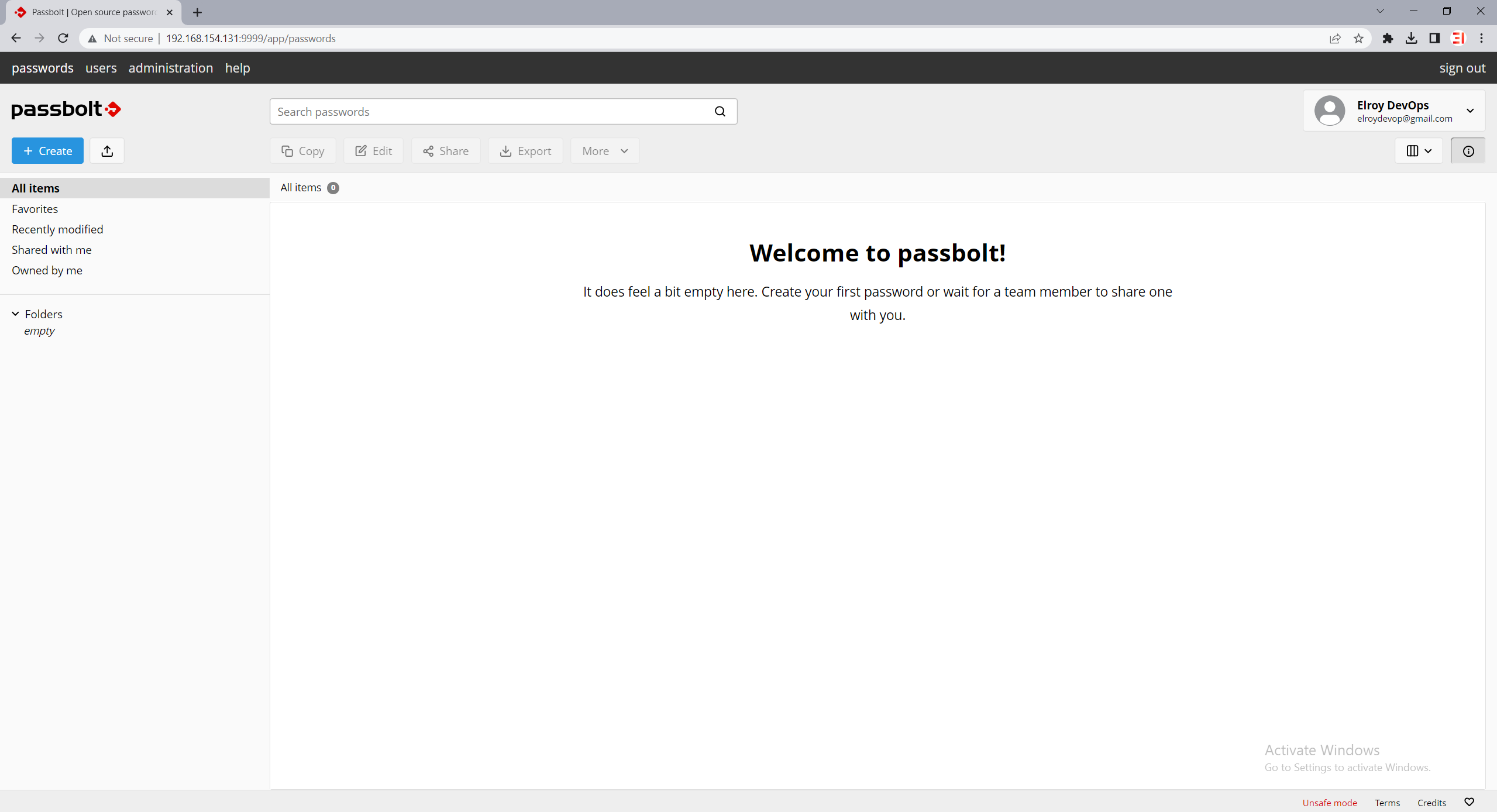Click Unsafe mode link
Screen dimensions: 1497x812
coord(1329,803)
